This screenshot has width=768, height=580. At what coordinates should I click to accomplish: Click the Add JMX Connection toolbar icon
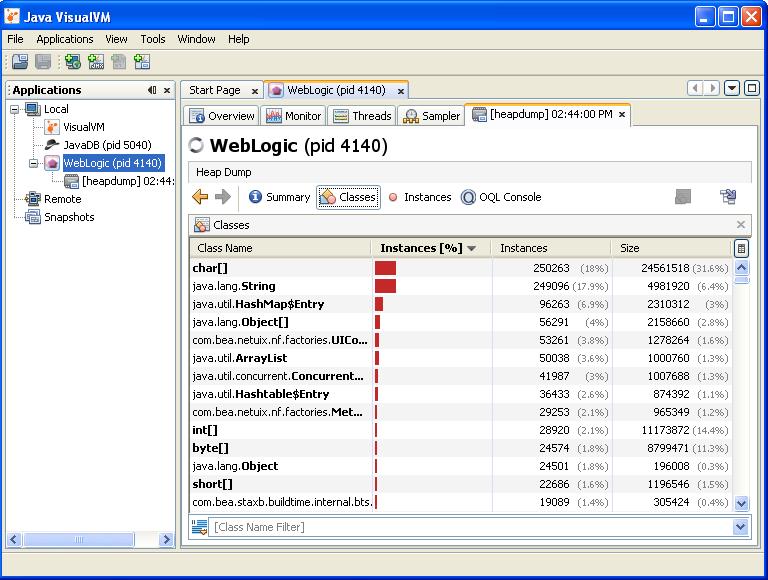96,62
